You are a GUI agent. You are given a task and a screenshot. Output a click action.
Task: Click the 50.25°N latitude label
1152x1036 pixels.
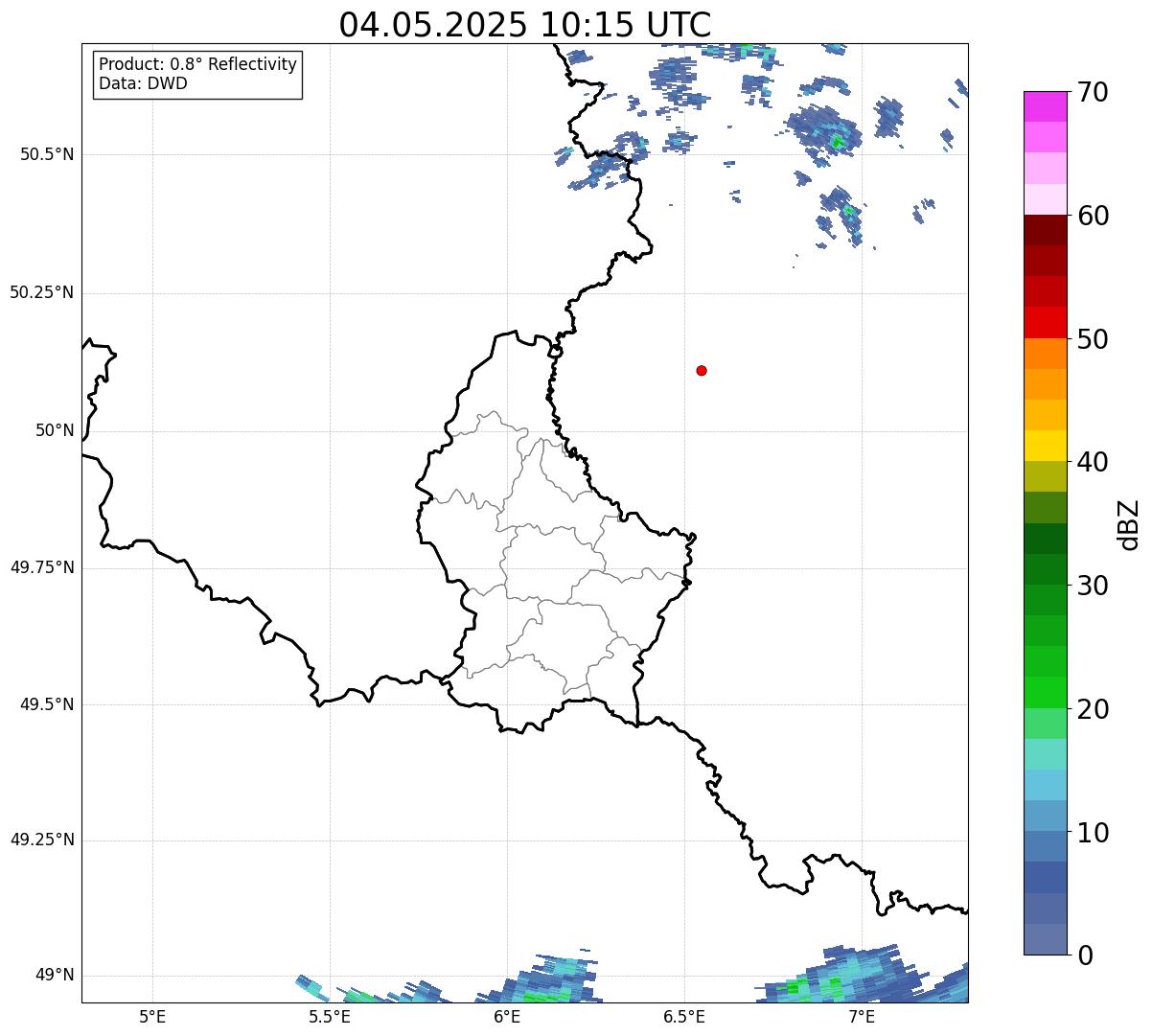point(41,292)
